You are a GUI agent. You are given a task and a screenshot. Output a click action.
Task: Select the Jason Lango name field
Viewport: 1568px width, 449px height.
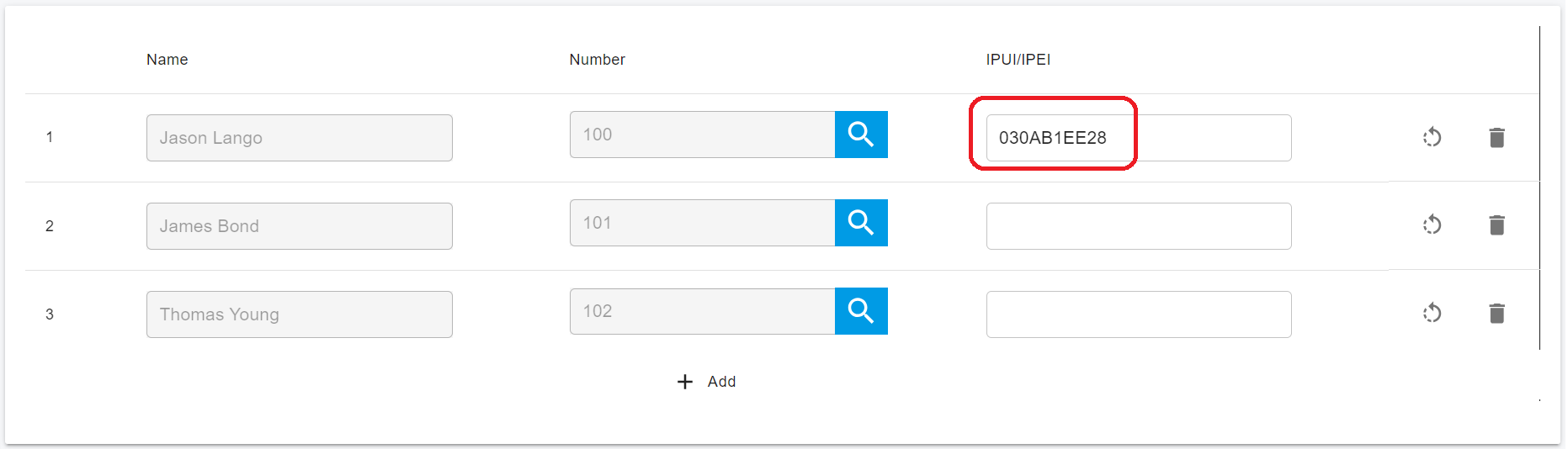point(299,138)
